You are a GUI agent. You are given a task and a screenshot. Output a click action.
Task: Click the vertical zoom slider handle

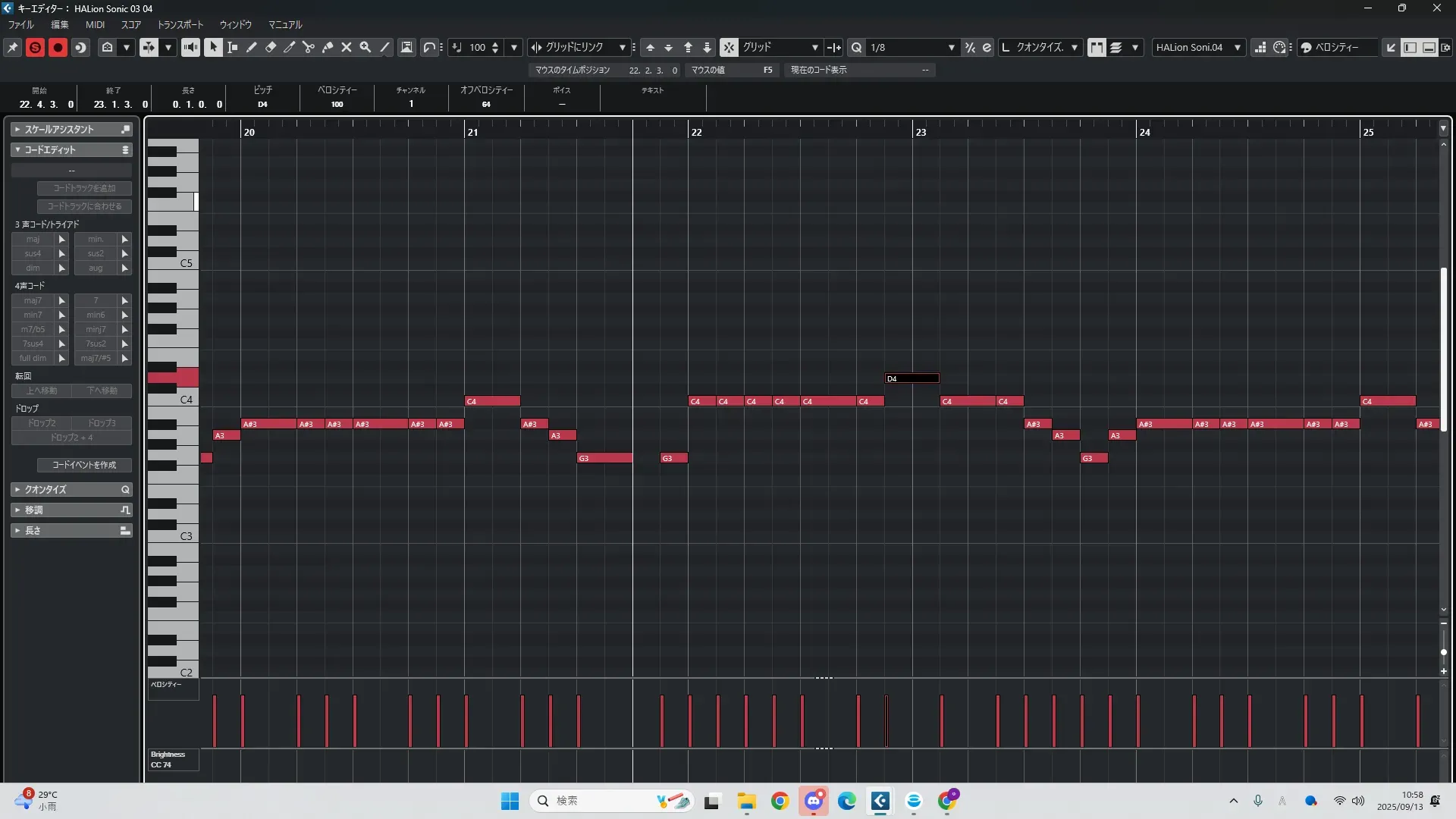pyautogui.click(x=1443, y=652)
